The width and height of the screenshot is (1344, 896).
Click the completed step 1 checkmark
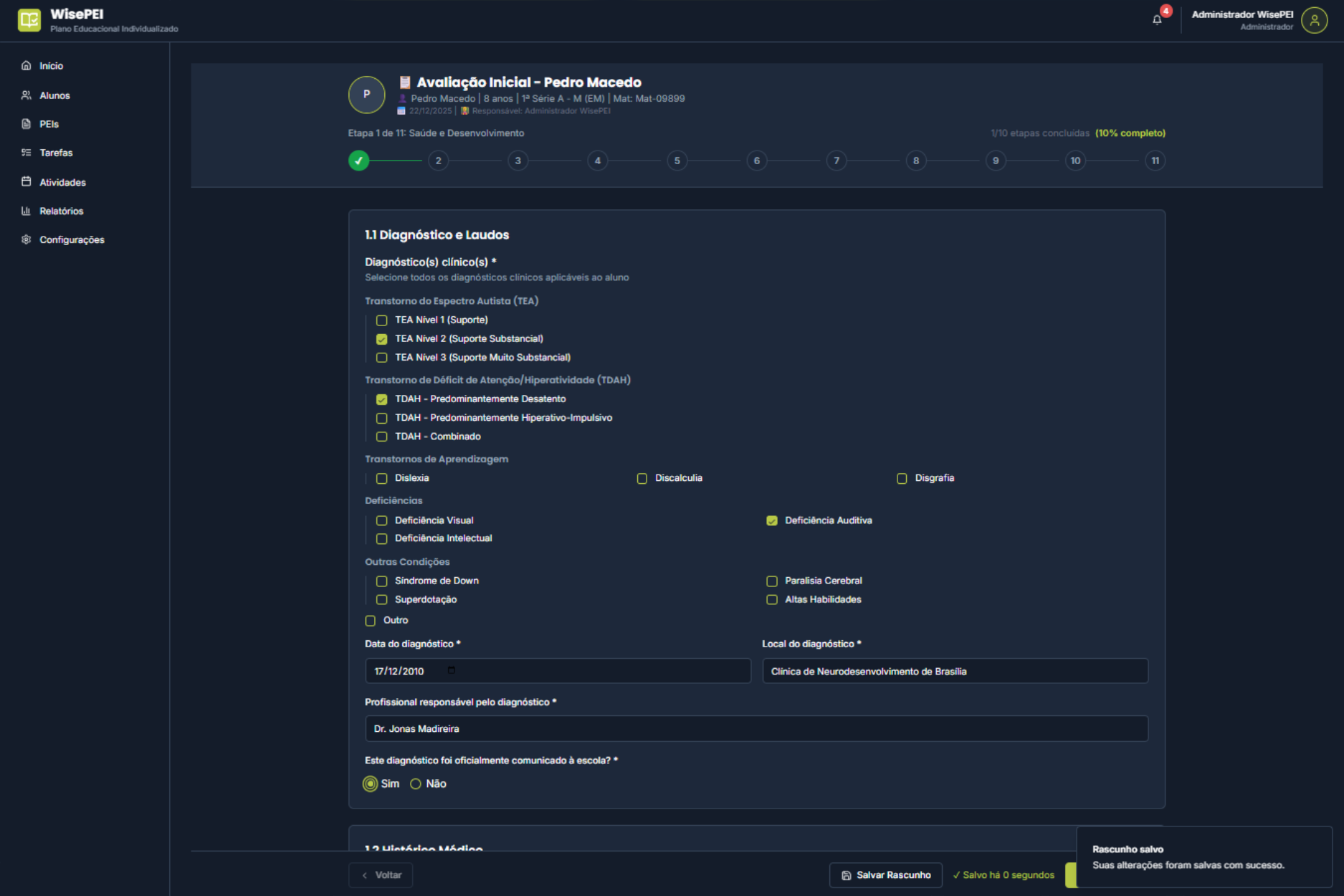(359, 161)
